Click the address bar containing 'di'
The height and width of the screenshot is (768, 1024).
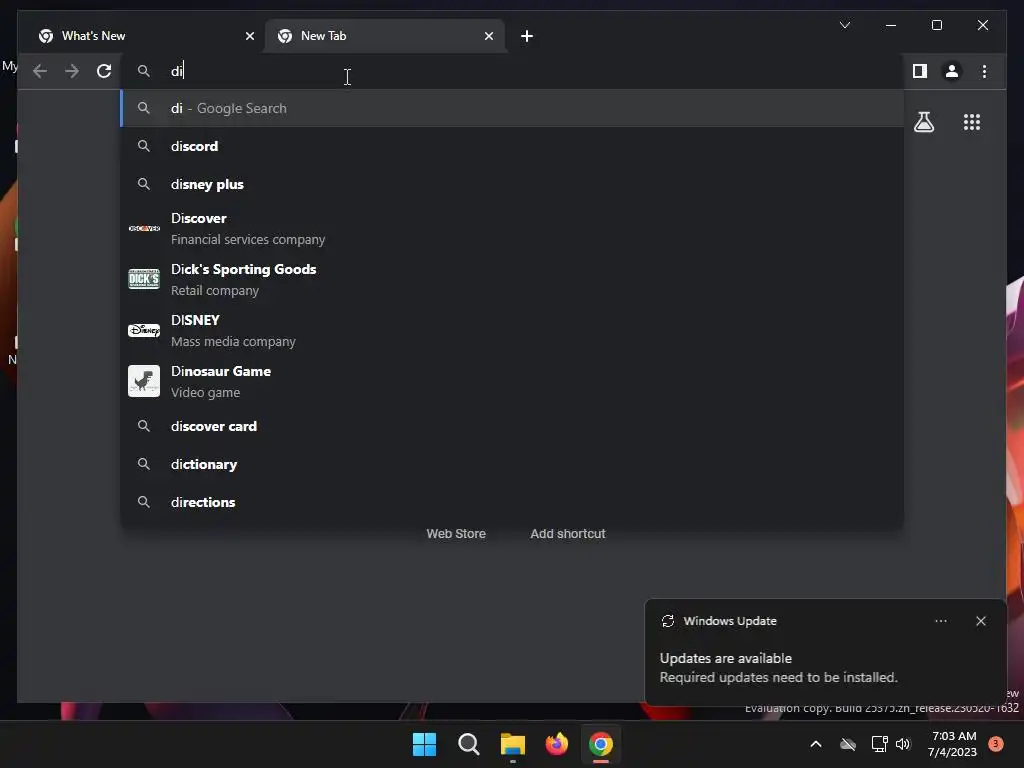(x=513, y=71)
